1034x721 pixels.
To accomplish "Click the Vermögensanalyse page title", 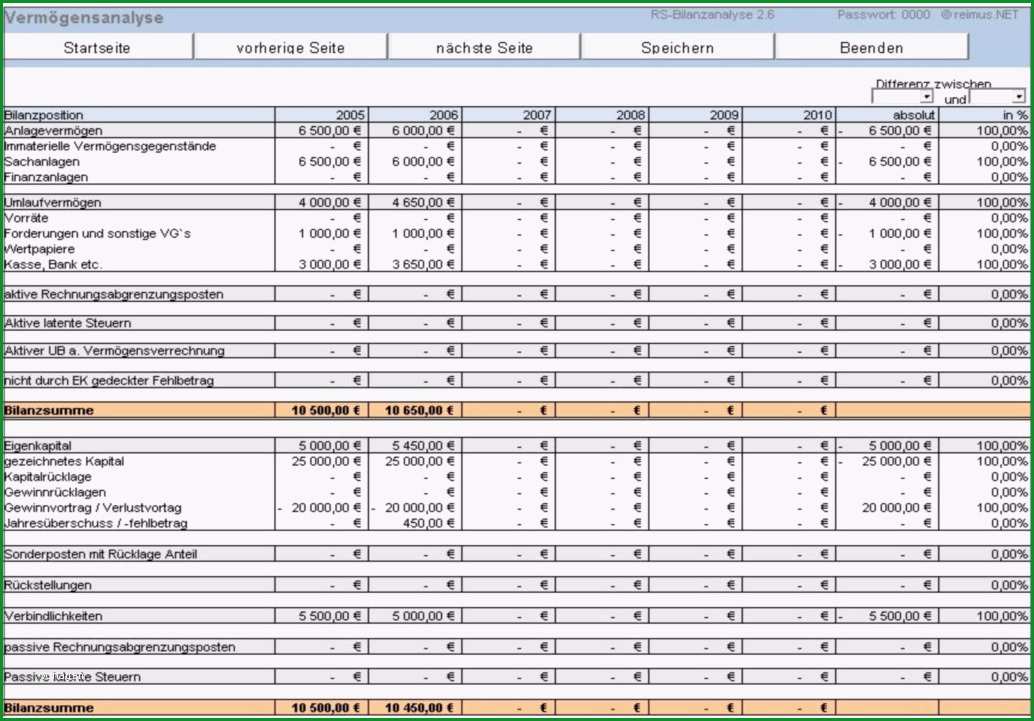I will pyautogui.click(x=84, y=18).
